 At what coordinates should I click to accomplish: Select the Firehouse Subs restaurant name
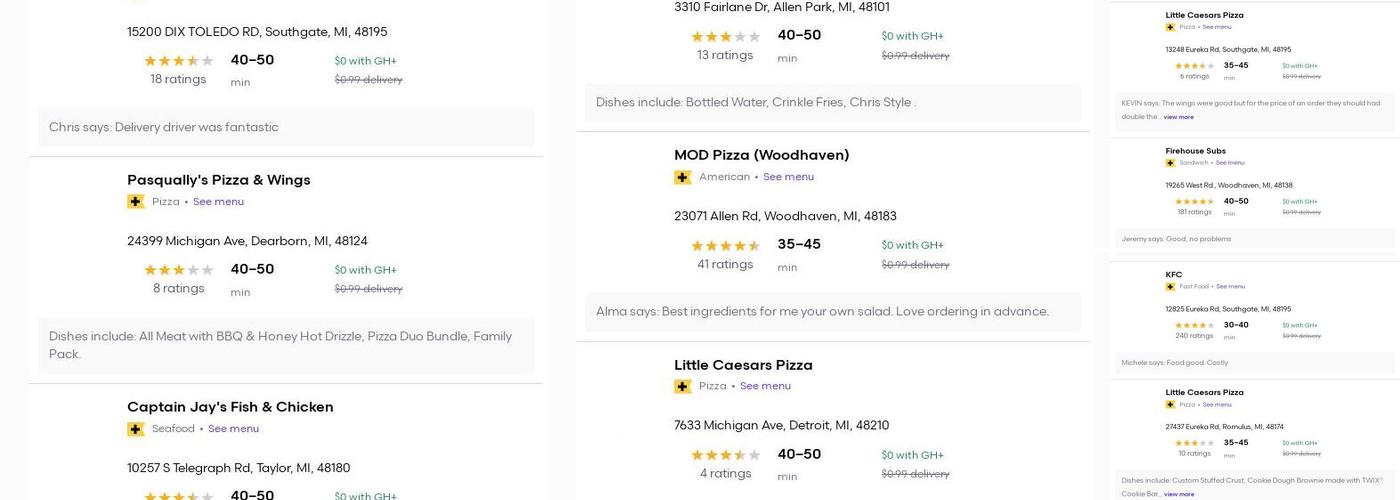coord(1195,151)
